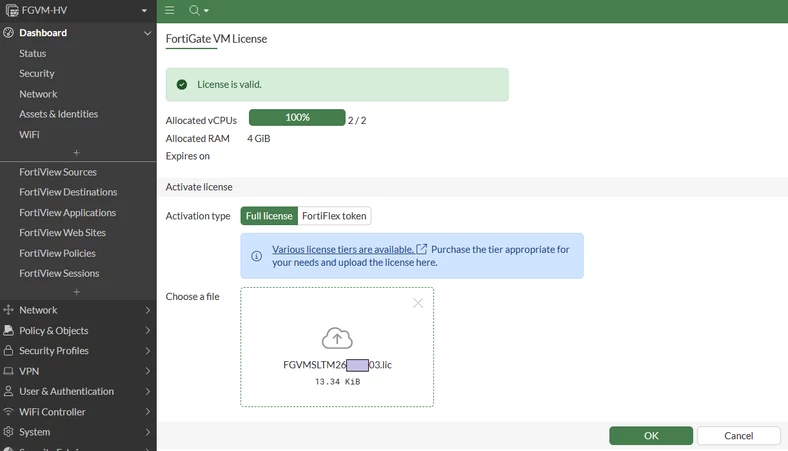This screenshot has width=788, height=451.
Task: Open FortiView Applications
Action: [67, 213]
